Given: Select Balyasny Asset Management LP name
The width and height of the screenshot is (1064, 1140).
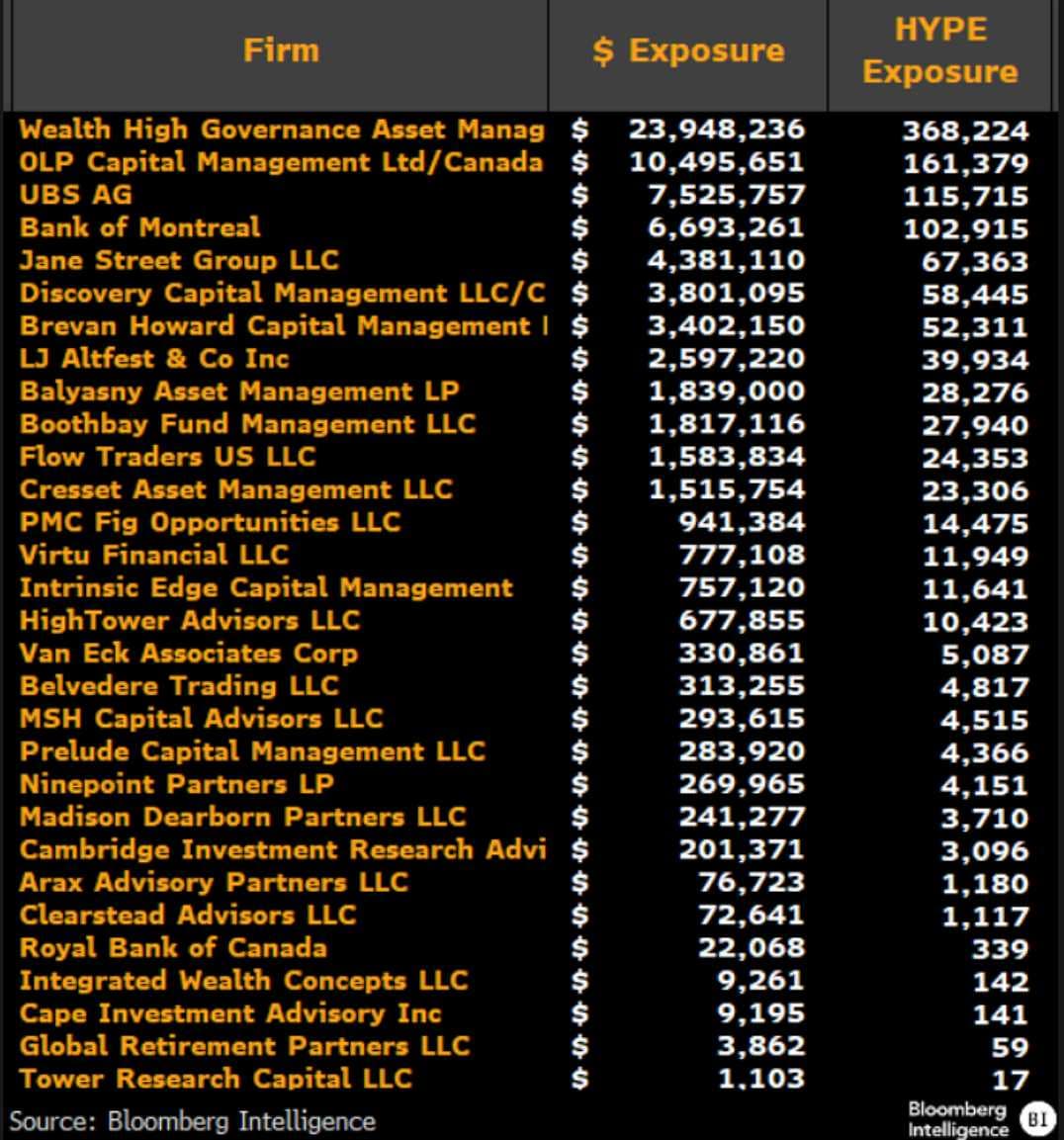Looking at the screenshot, I should (239, 392).
